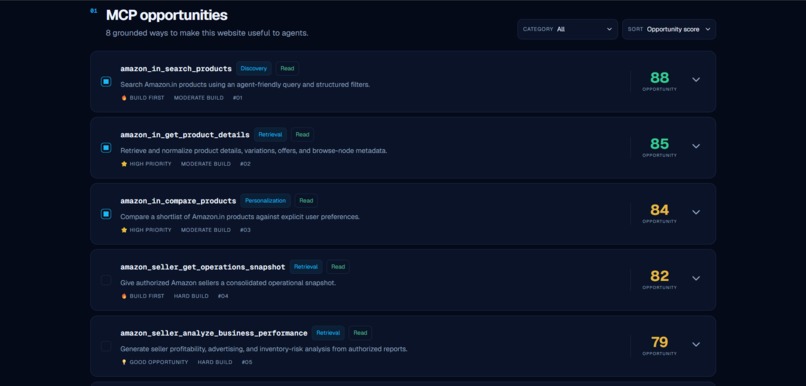Click the MODERATE BUILD label on #02
The height and width of the screenshot is (386, 806).
click(x=206, y=164)
